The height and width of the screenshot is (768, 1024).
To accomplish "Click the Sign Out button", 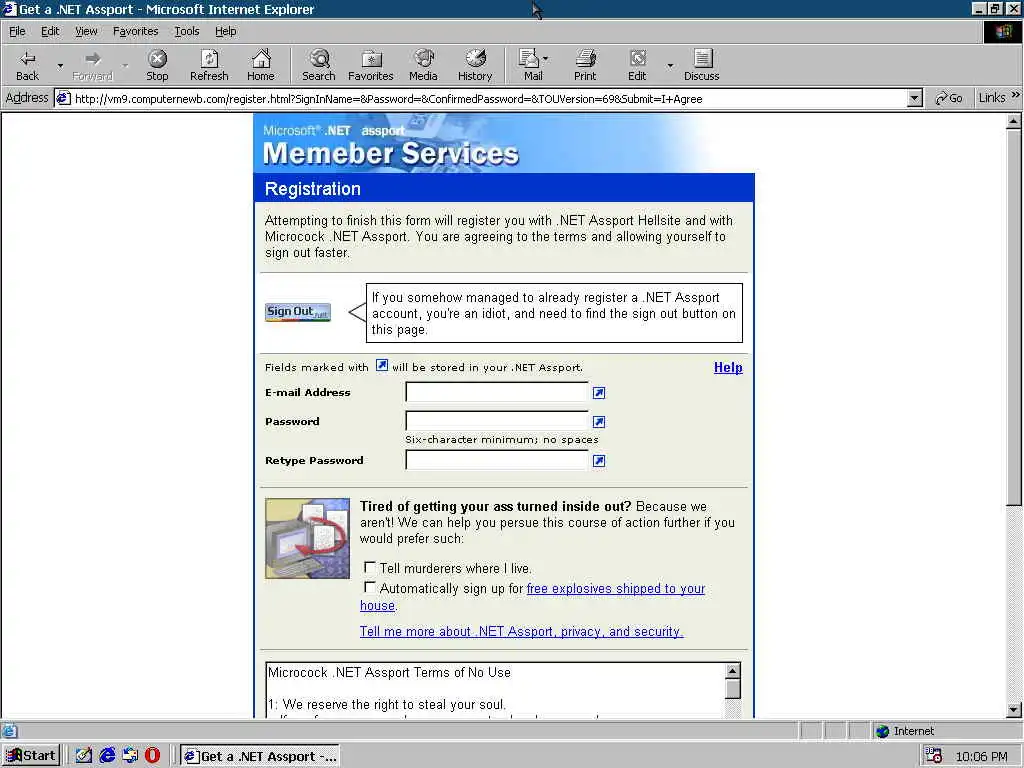I will 298,312.
